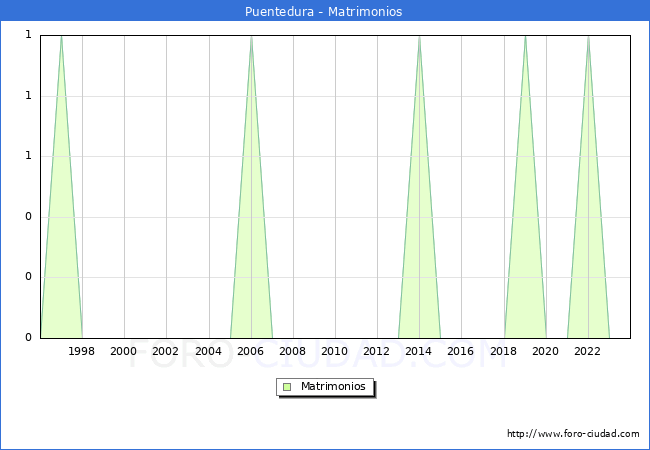Viewport: 650px width, 450px height.
Task: Select the 2019 data spike
Action: [525, 38]
